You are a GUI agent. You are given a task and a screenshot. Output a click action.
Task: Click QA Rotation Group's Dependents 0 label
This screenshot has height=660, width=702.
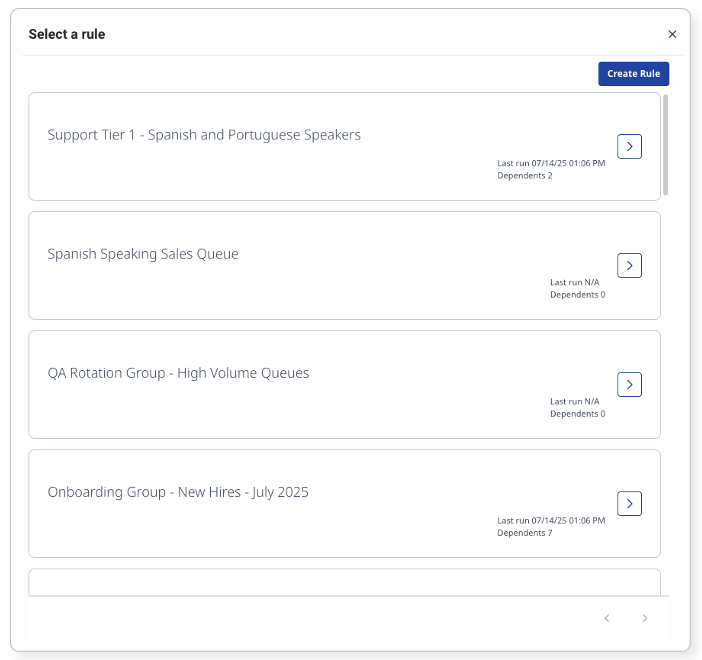[577, 414]
